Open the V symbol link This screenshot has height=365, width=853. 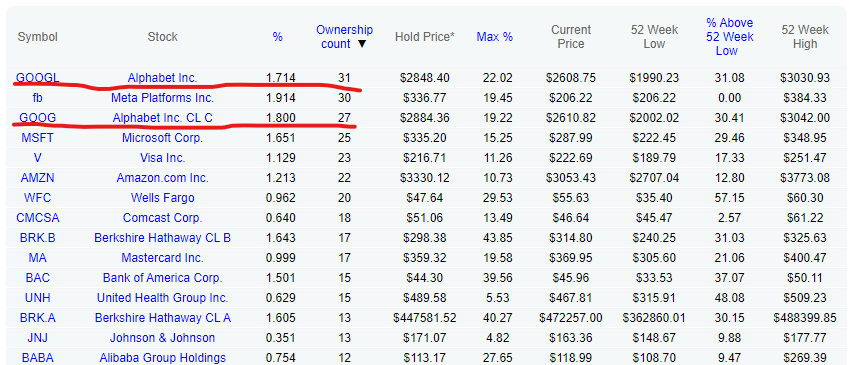point(37,158)
